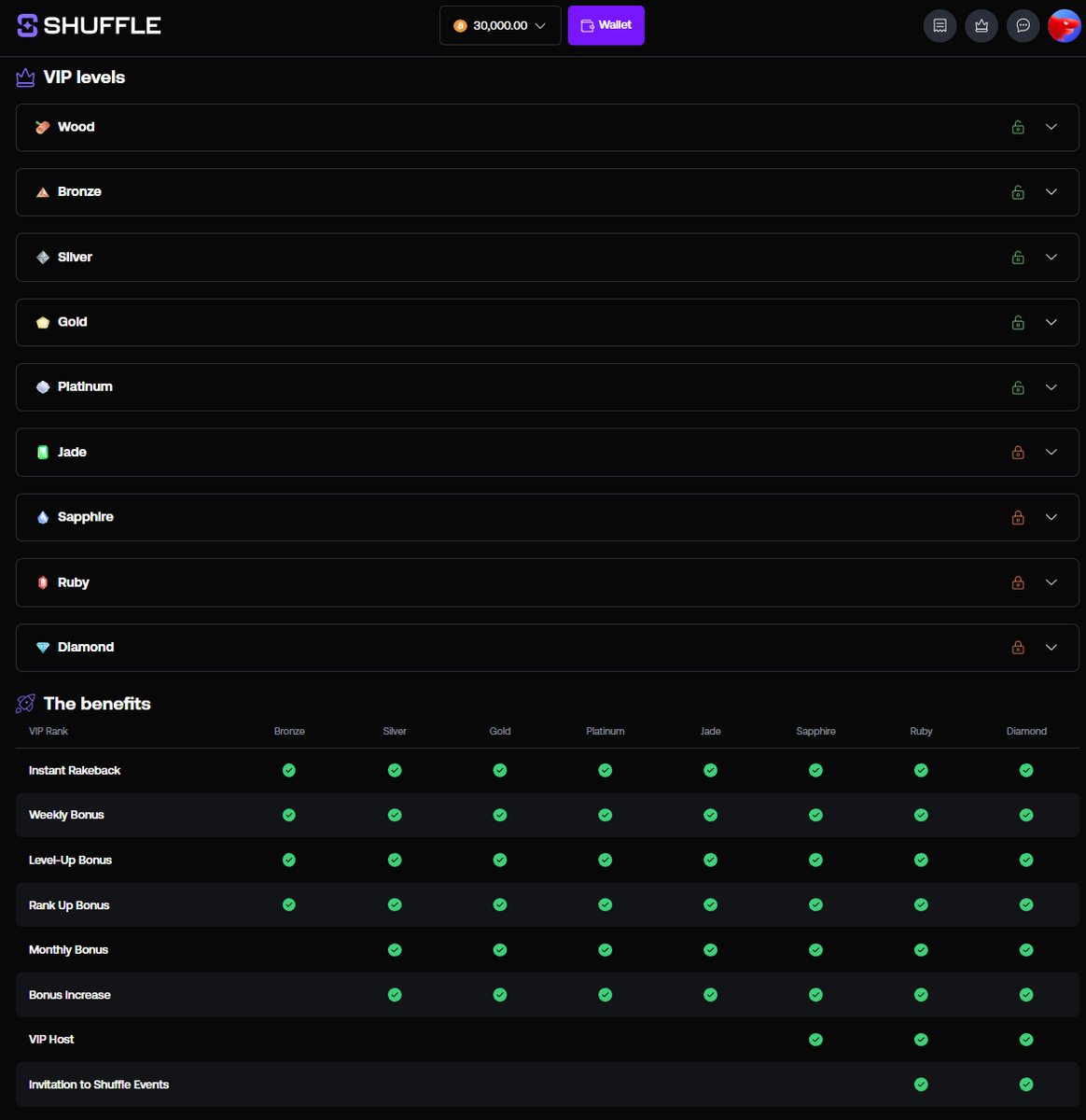Image resolution: width=1086 pixels, height=1120 pixels.
Task: Click the Gold level icon
Action: tap(43, 322)
